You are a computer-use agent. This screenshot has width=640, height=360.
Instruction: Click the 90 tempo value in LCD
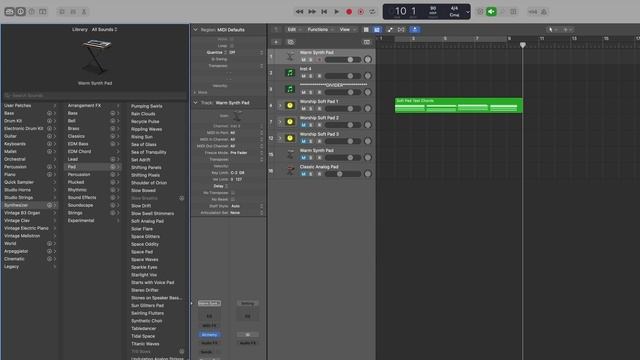433,8
